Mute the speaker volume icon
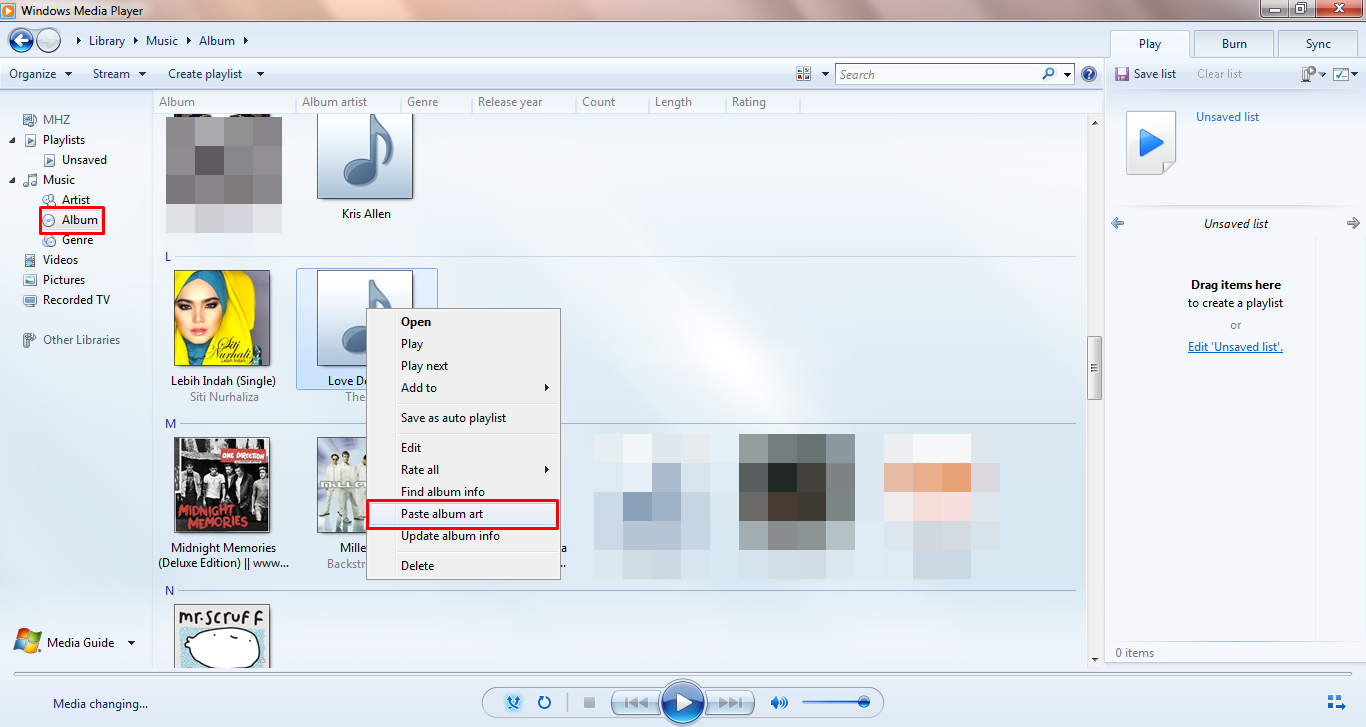This screenshot has height=727, width=1366. [779, 703]
